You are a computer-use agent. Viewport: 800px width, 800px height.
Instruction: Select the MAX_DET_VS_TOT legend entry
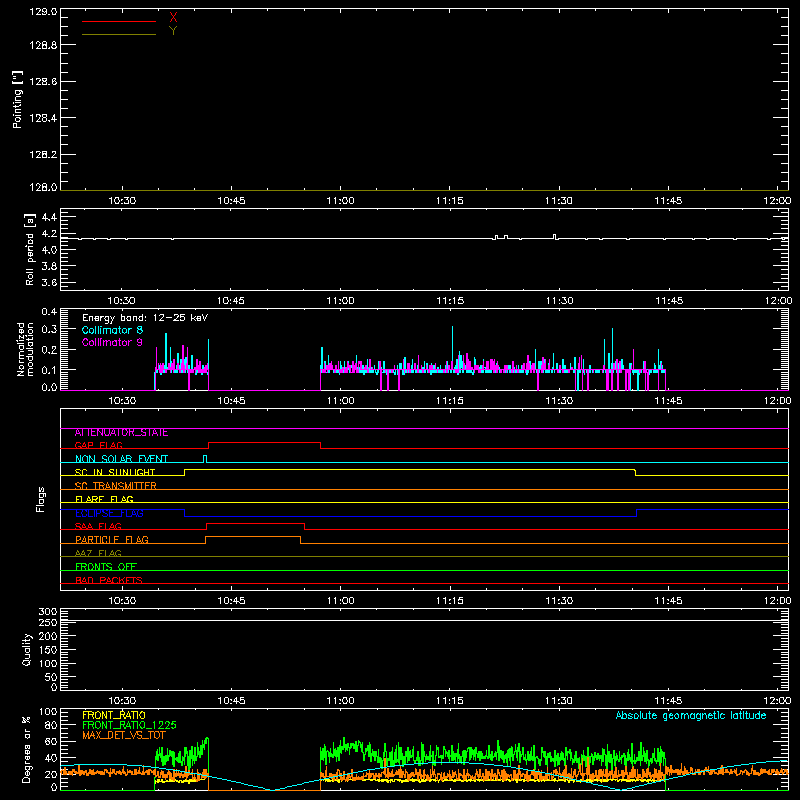point(123,735)
